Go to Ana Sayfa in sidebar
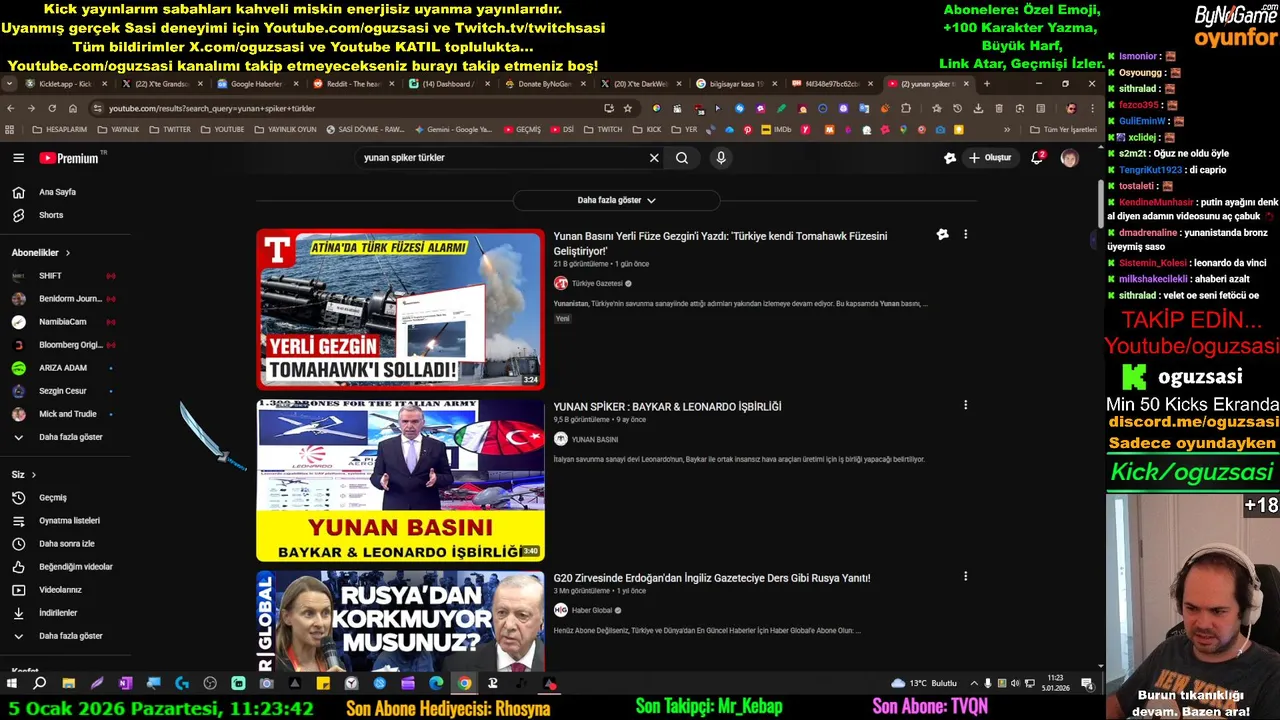 [x=57, y=192]
